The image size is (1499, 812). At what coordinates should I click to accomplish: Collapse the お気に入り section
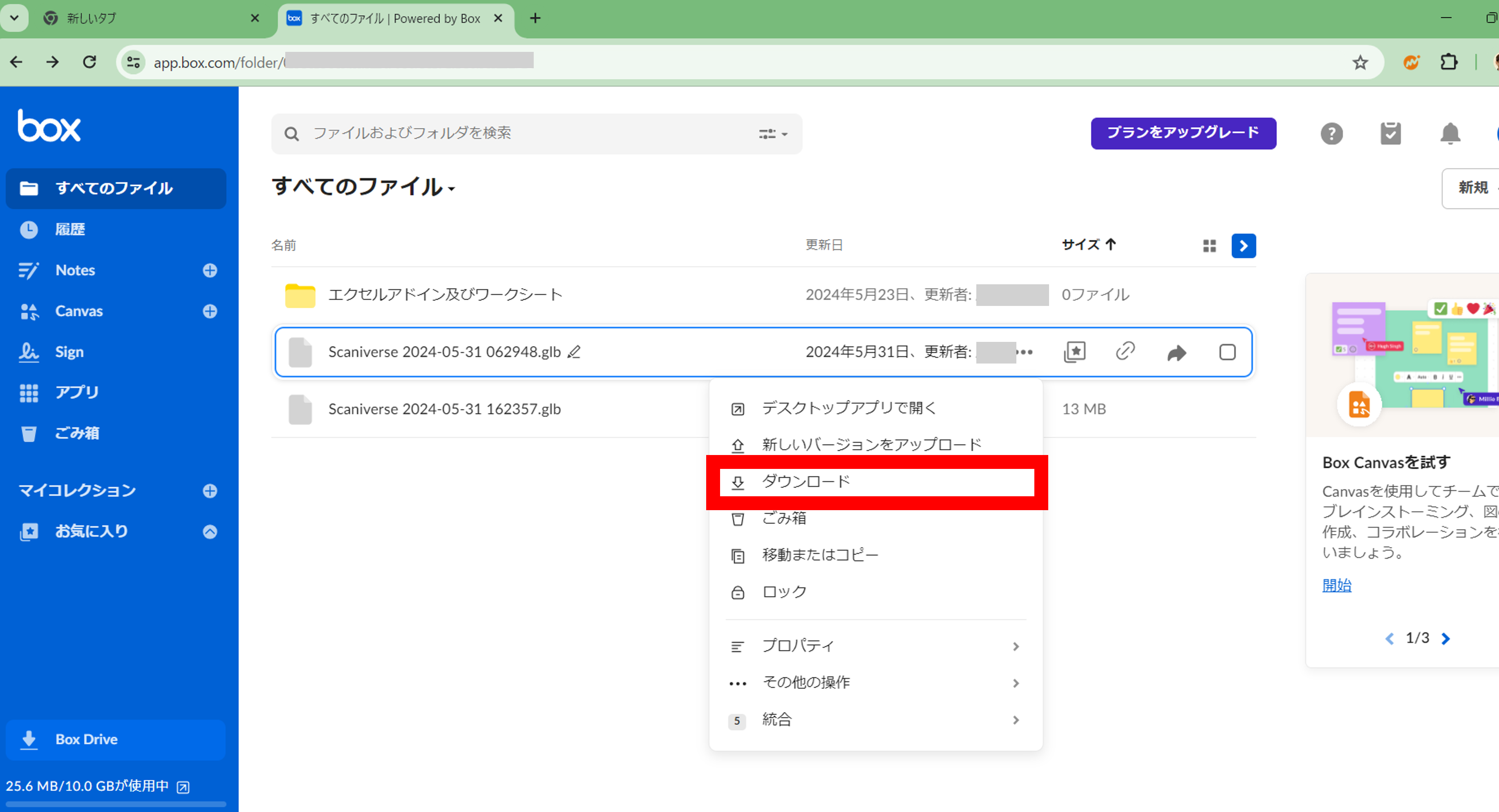click(x=210, y=531)
